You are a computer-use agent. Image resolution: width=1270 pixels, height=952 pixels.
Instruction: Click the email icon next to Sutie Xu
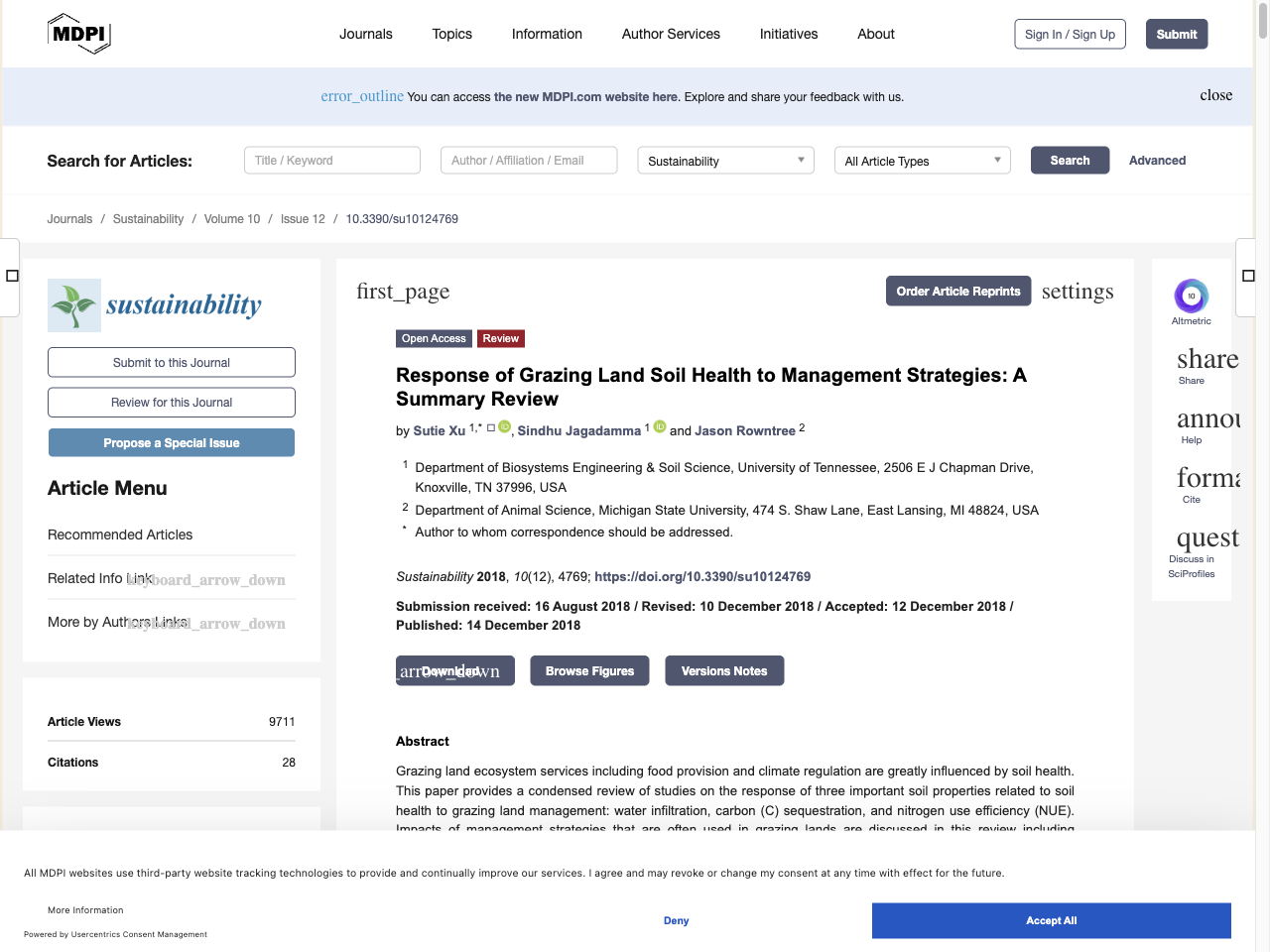(x=490, y=425)
